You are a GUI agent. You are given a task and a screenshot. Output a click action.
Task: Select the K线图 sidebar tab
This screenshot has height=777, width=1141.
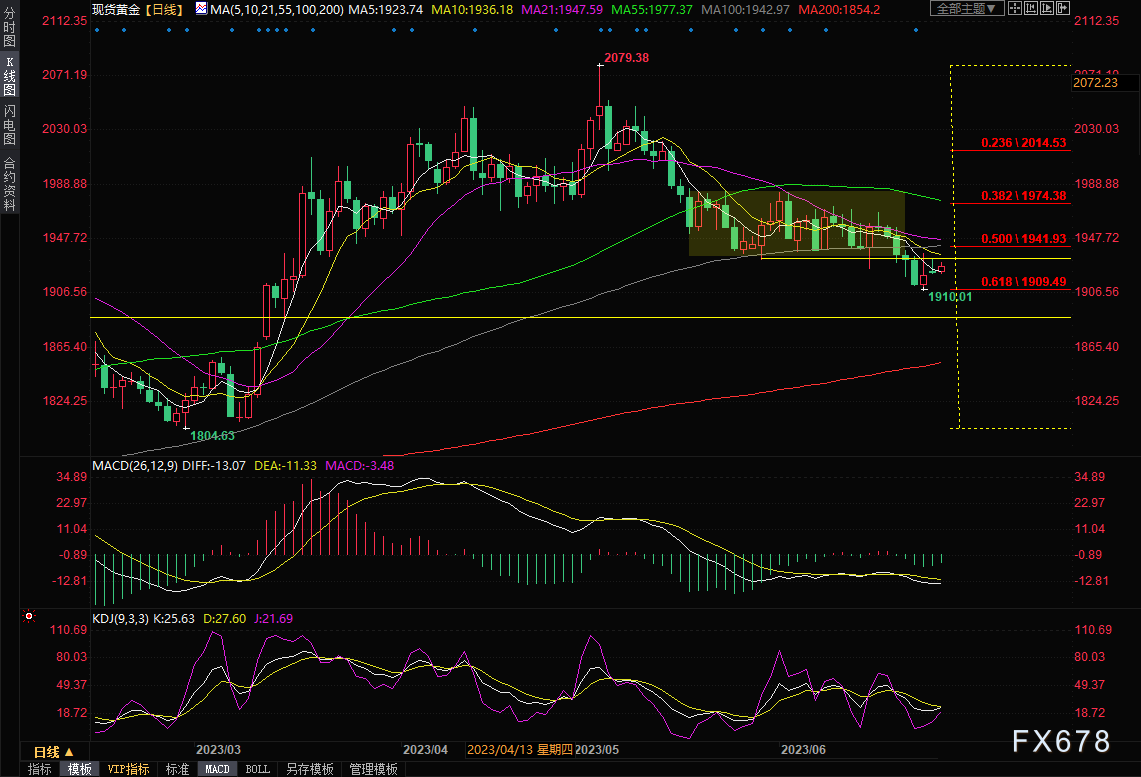coord(9,77)
